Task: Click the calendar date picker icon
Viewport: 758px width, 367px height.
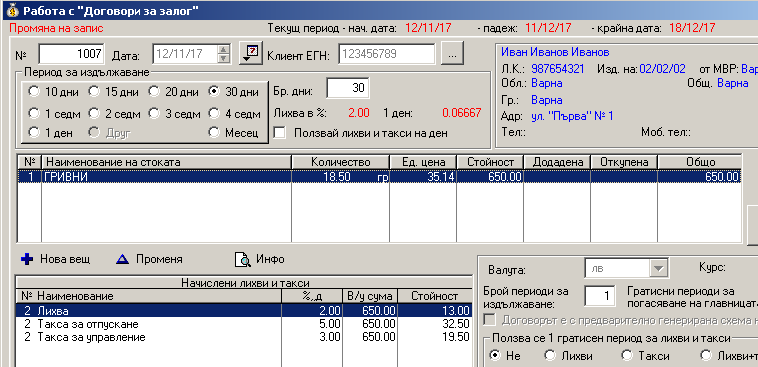Action: click(250, 54)
